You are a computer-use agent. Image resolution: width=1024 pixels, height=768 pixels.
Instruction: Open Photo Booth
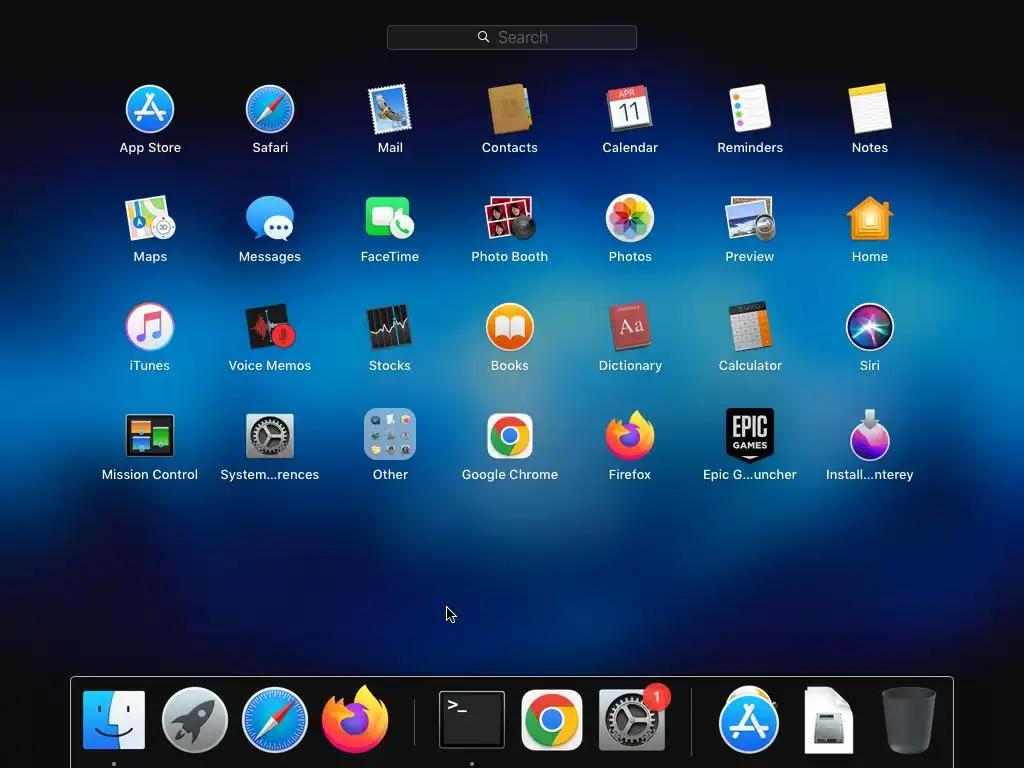pyautogui.click(x=509, y=218)
